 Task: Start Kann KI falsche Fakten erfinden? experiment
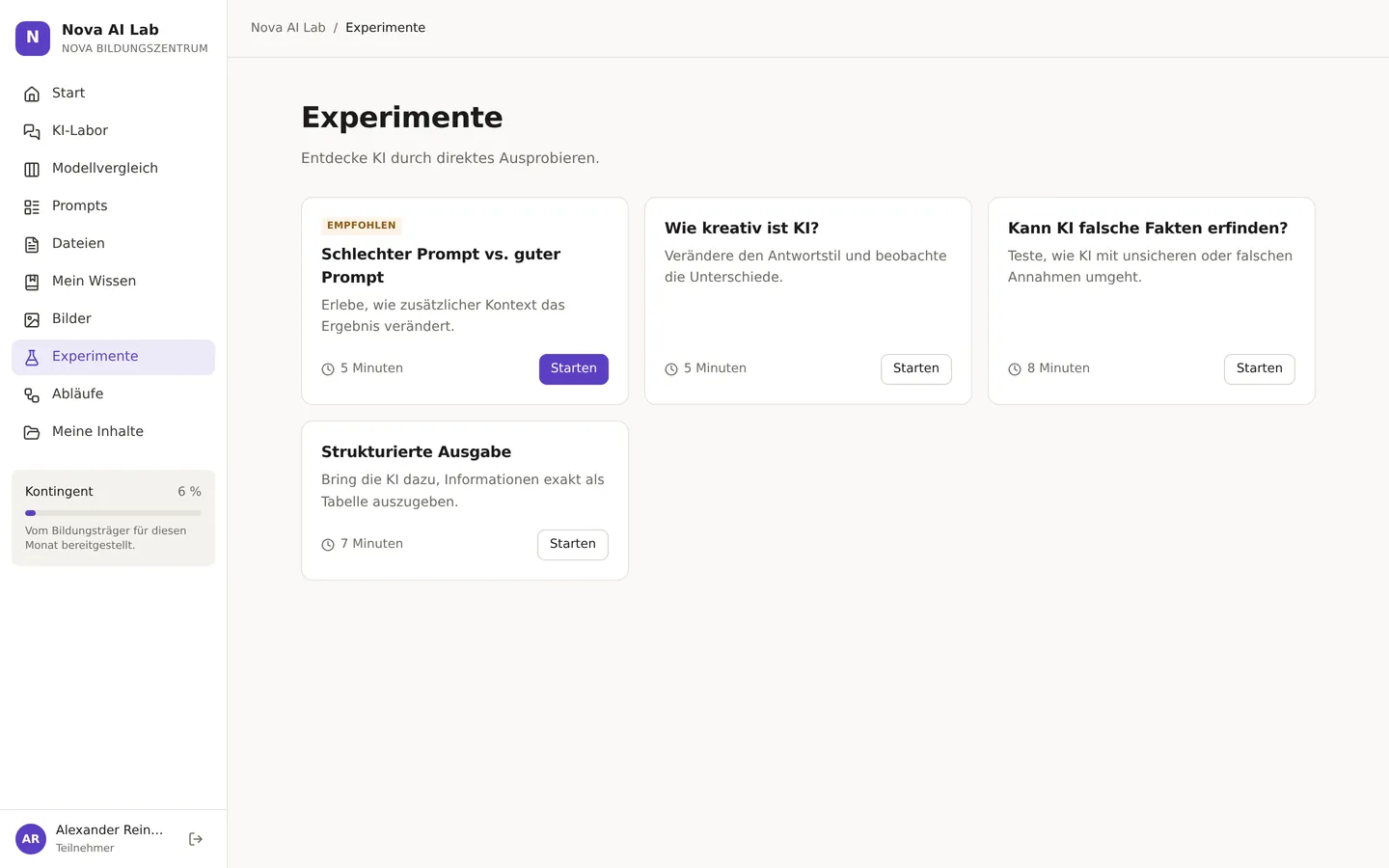[1260, 369]
